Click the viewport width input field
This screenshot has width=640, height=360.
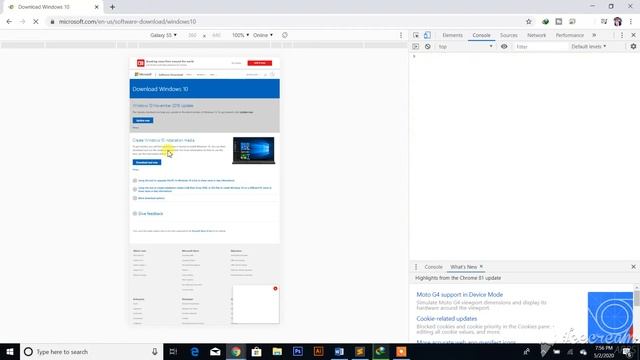coord(192,35)
